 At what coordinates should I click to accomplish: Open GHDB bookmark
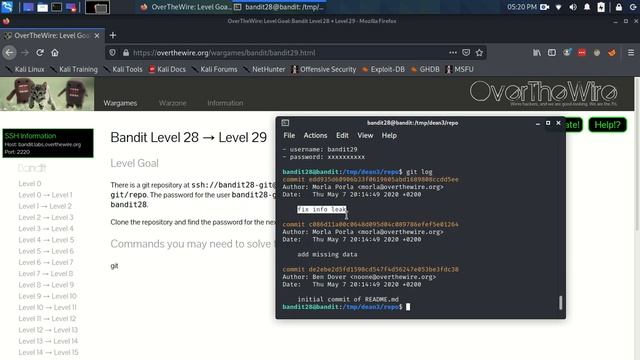[x=425, y=69]
